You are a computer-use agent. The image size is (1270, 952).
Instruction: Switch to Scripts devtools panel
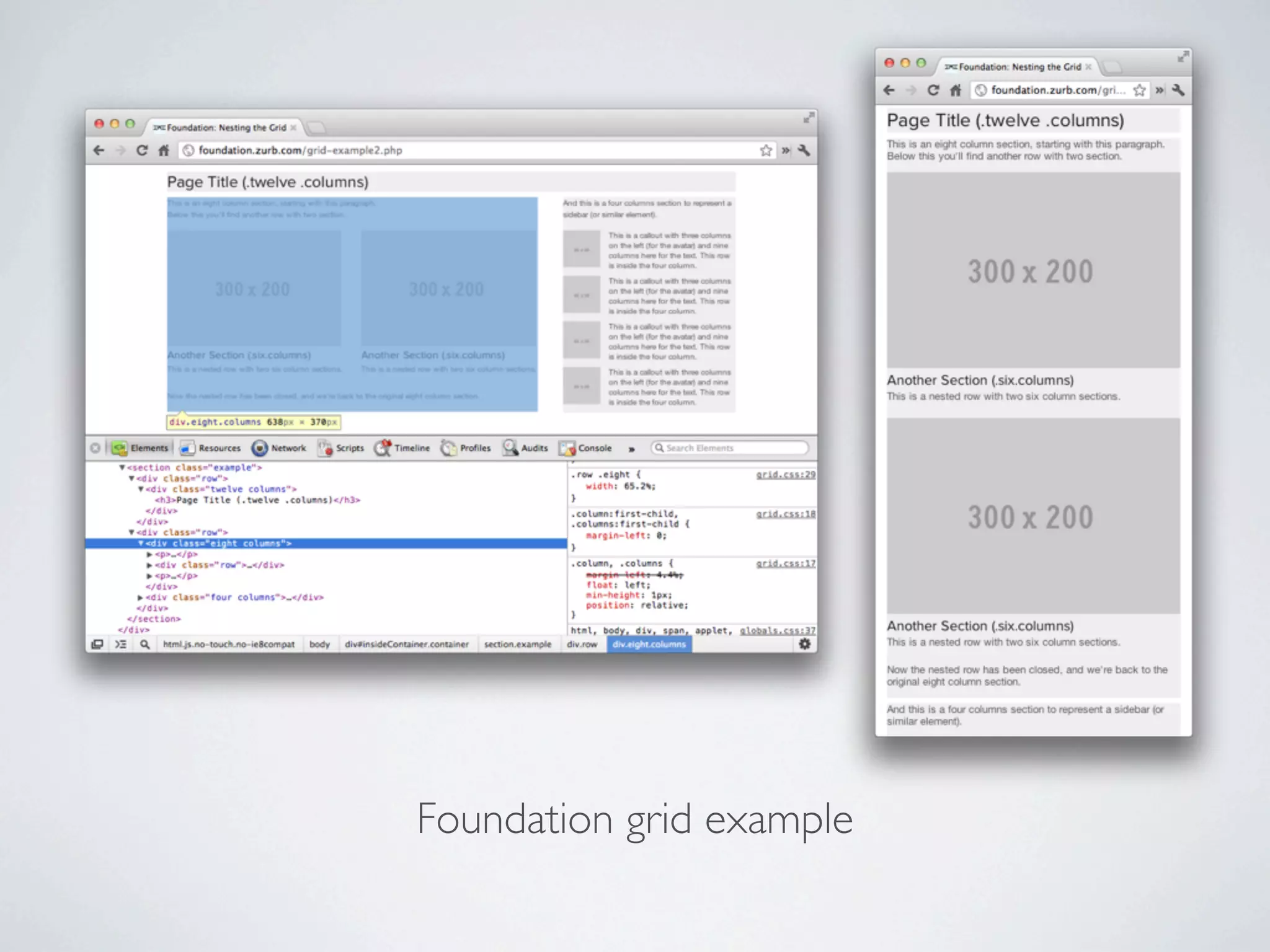(341, 448)
